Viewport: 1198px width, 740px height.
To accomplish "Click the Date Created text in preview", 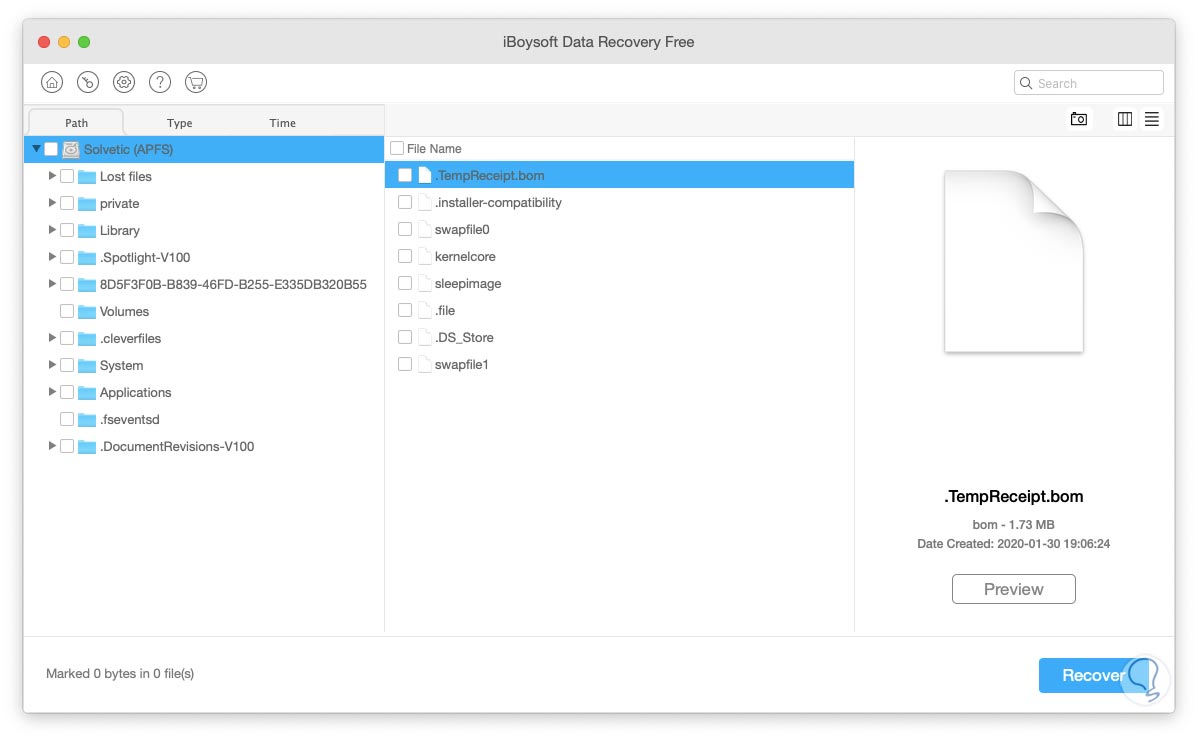I will (x=1013, y=544).
